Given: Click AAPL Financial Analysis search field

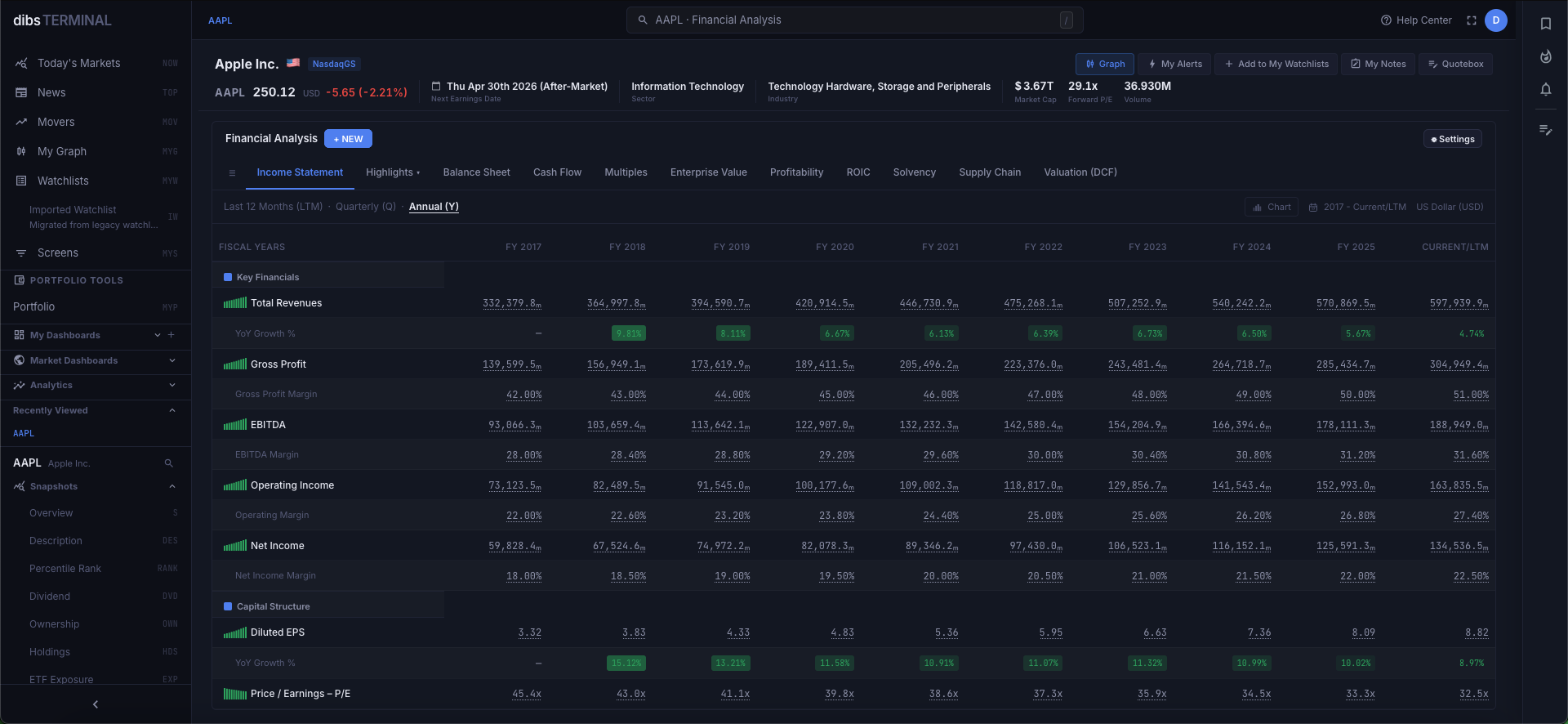Looking at the screenshot, I should pos(854,20).
